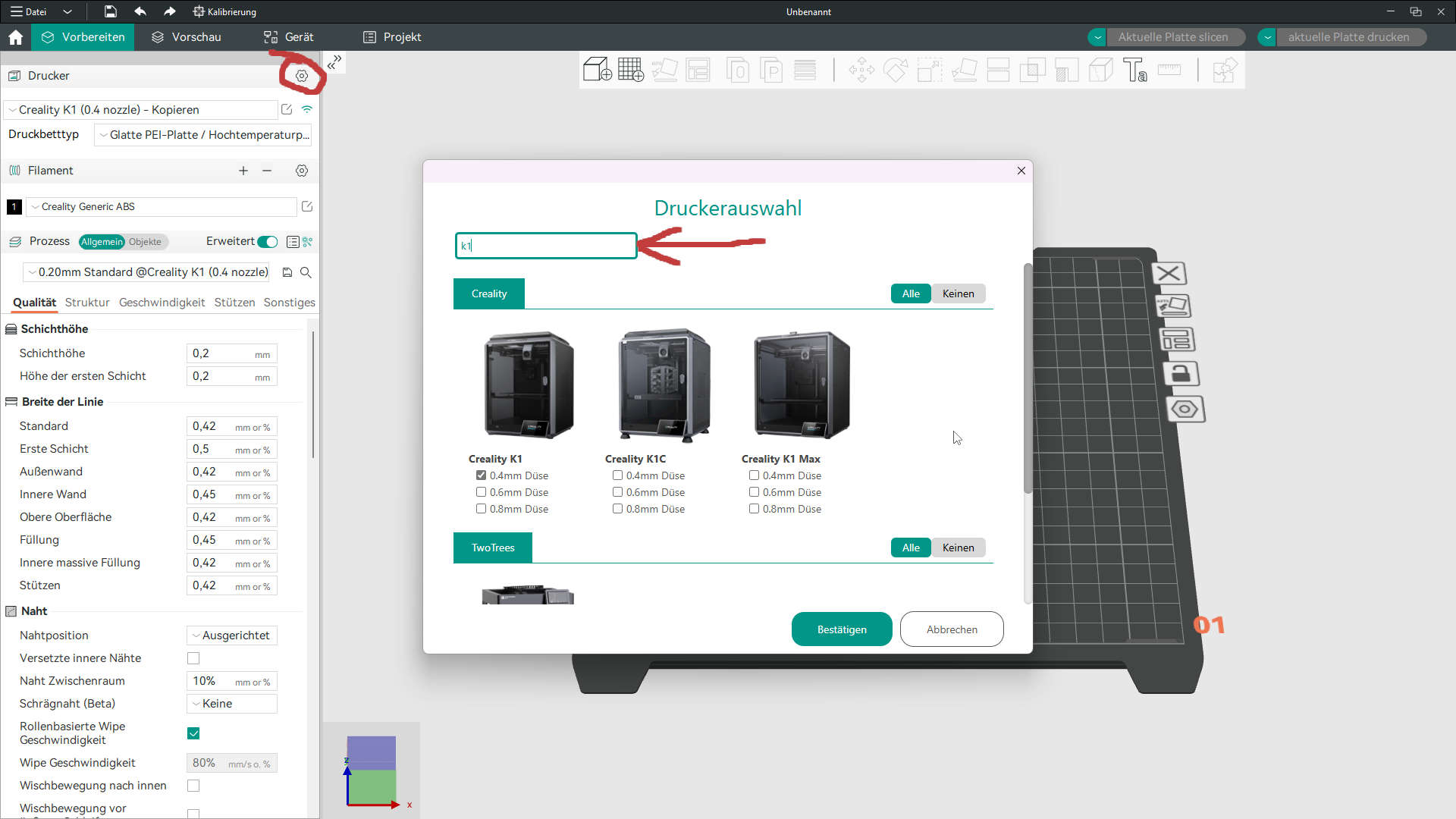The height and width of the screenshot is (819, 1456).
Task: Click plate auto-orient icon
Action: pyautogui.click(x=1173, y=306)
